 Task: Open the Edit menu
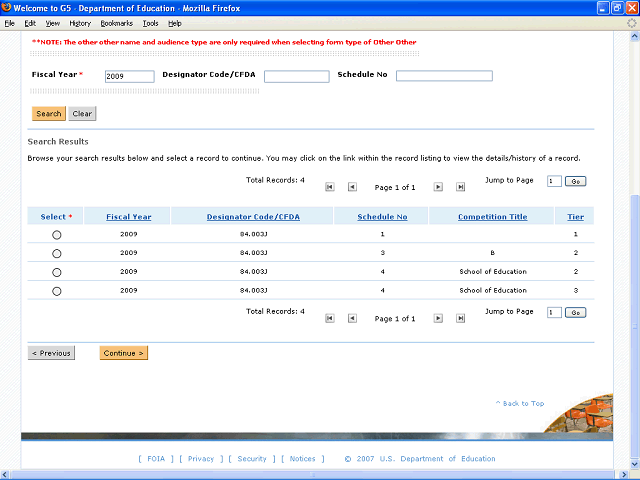coord(30,23)
